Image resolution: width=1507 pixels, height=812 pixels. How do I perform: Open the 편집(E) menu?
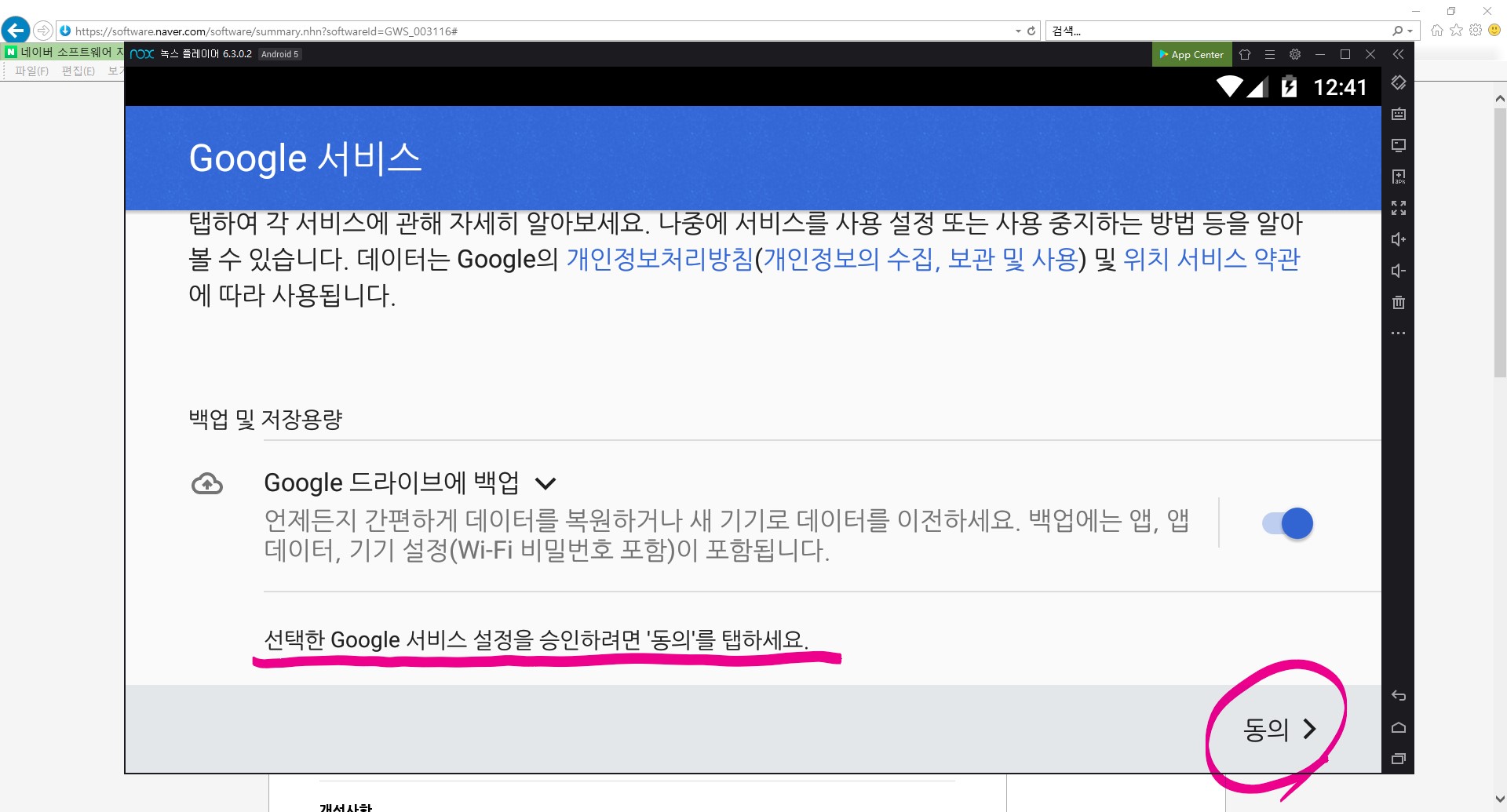[x=78, y=71]
